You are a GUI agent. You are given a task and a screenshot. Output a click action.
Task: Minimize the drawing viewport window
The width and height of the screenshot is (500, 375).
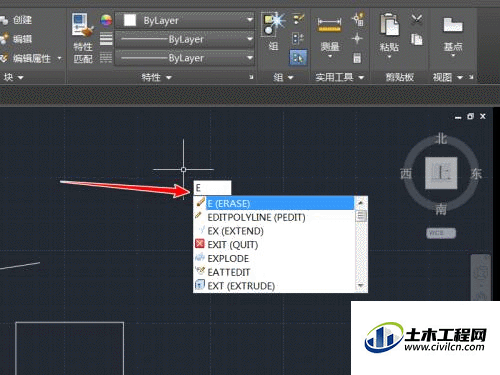(x=458, y=117)
